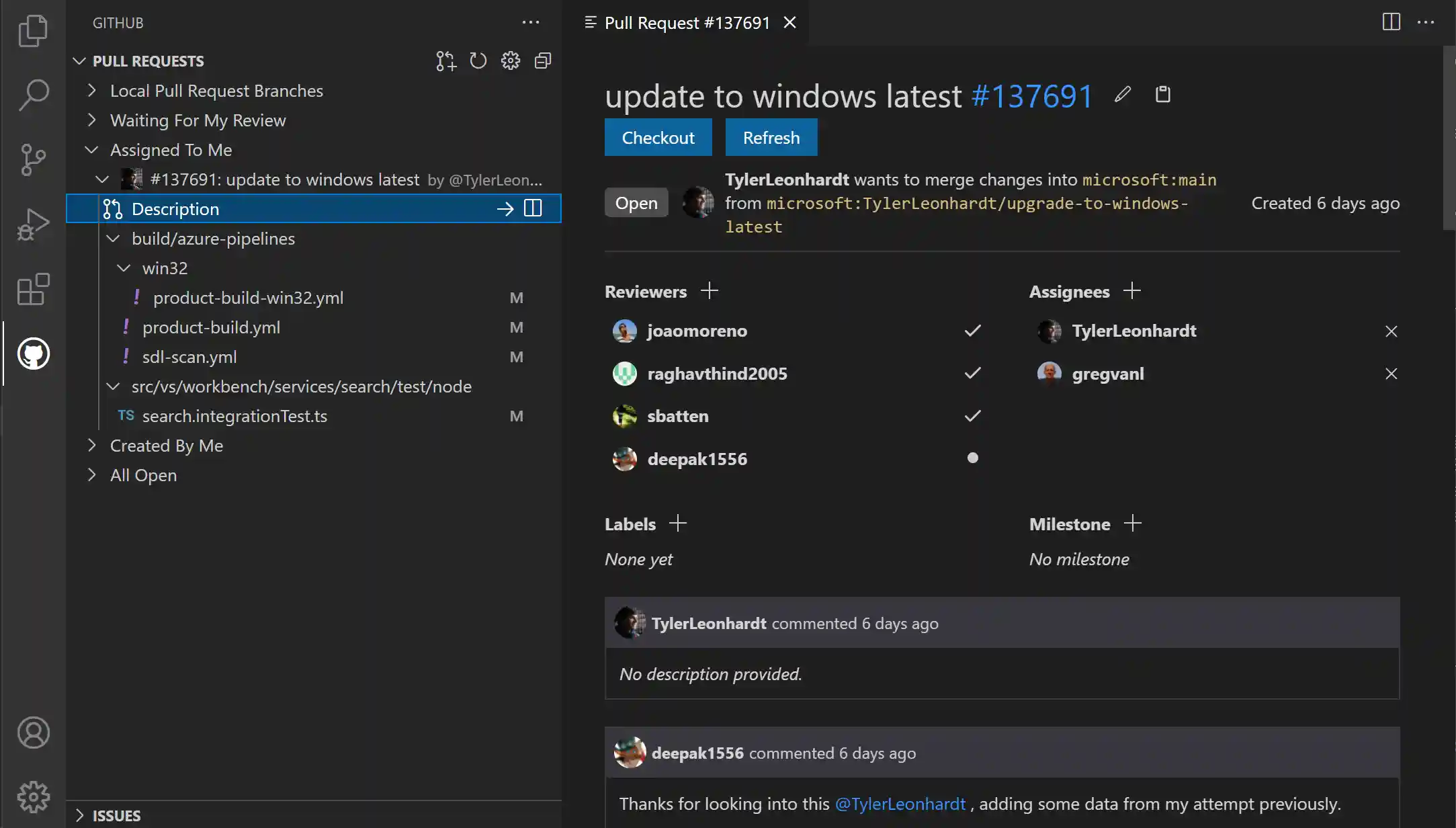The height and width of the screenshot is (828, 1456).
Task: Edit the pull request title with the pencil
Action: pyautogui.click(x=1121, y=94)
